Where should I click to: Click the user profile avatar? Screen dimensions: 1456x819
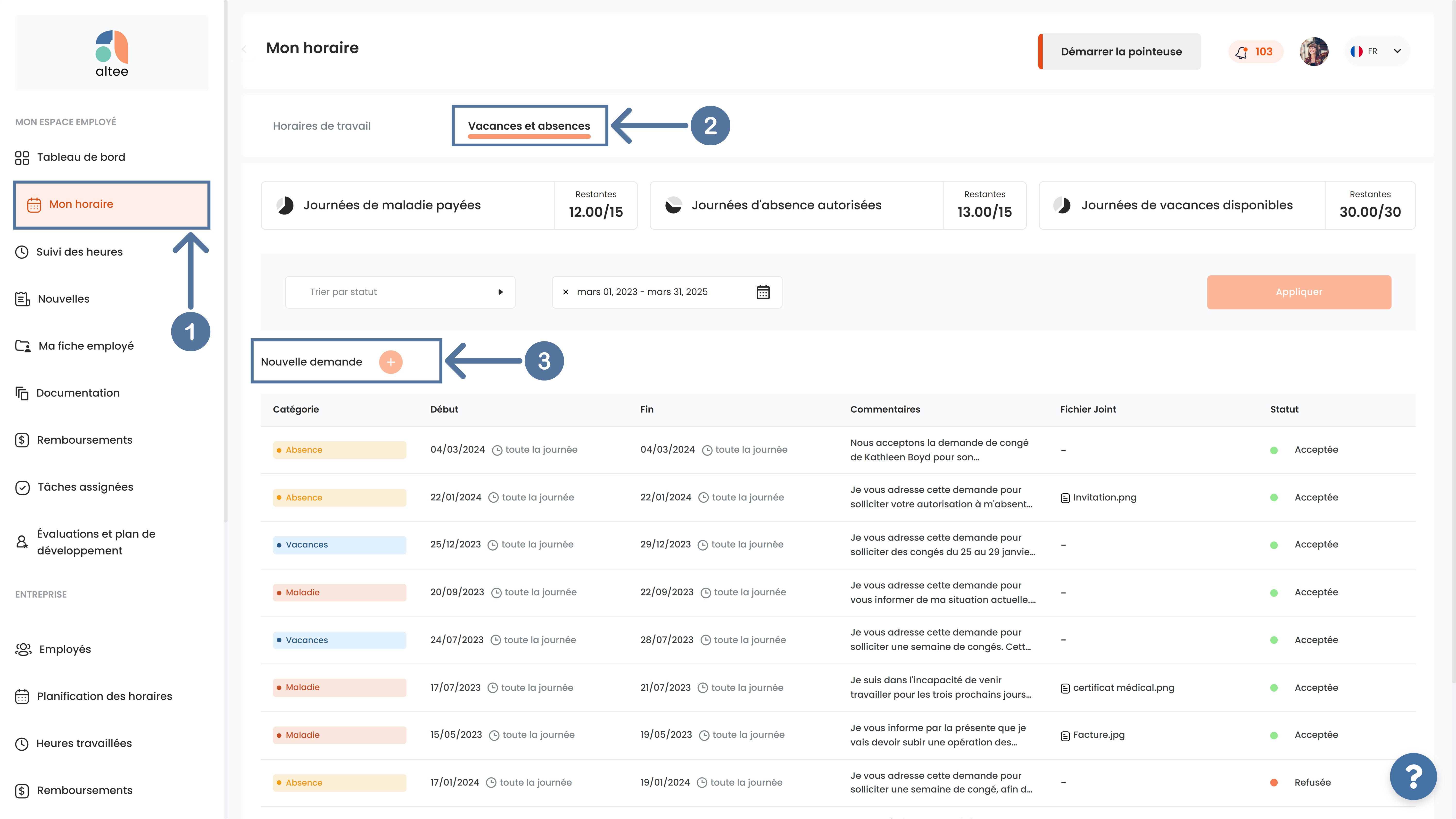(1314, 51)
